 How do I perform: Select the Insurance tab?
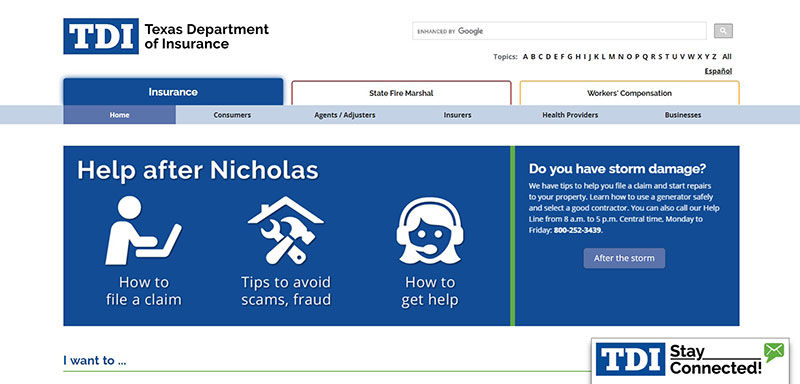coord(173,92)
